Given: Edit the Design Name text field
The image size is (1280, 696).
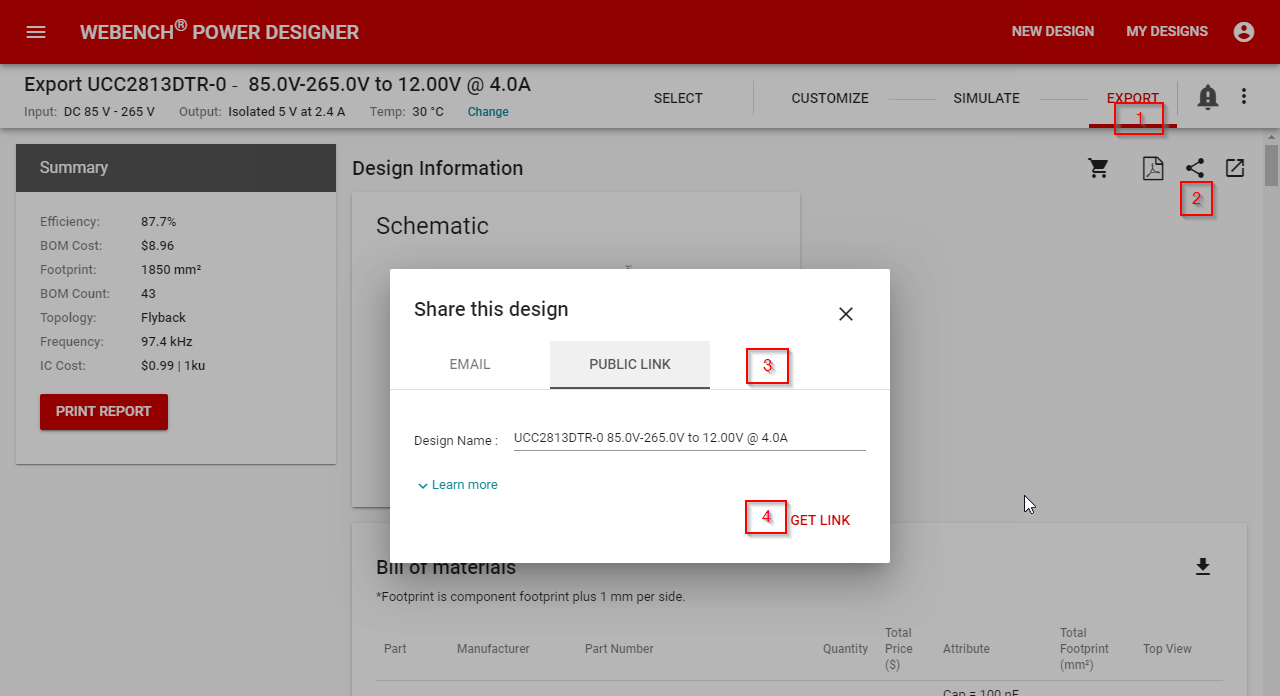Looking at the screenshot, I should click(689, 438).
